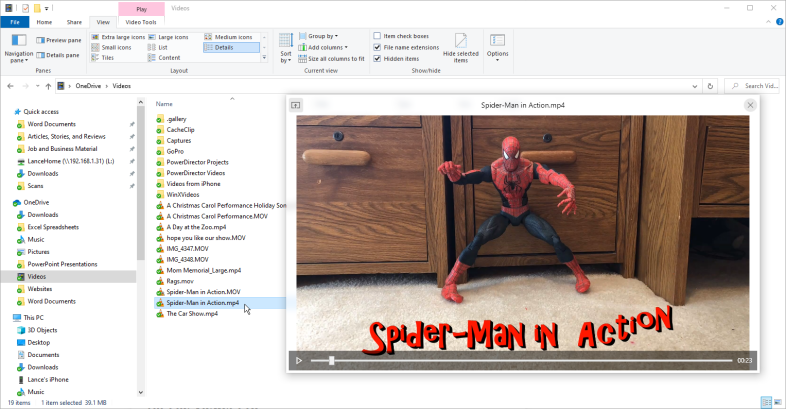Go up one folder level arrow

[48, 86]
